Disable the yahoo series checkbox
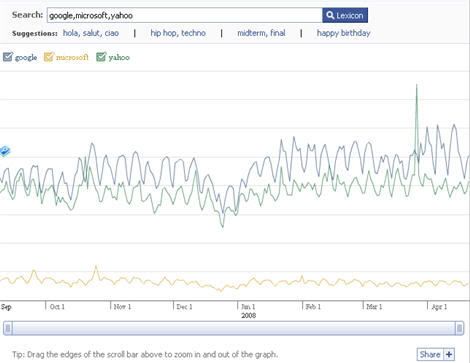 (101, 57)
